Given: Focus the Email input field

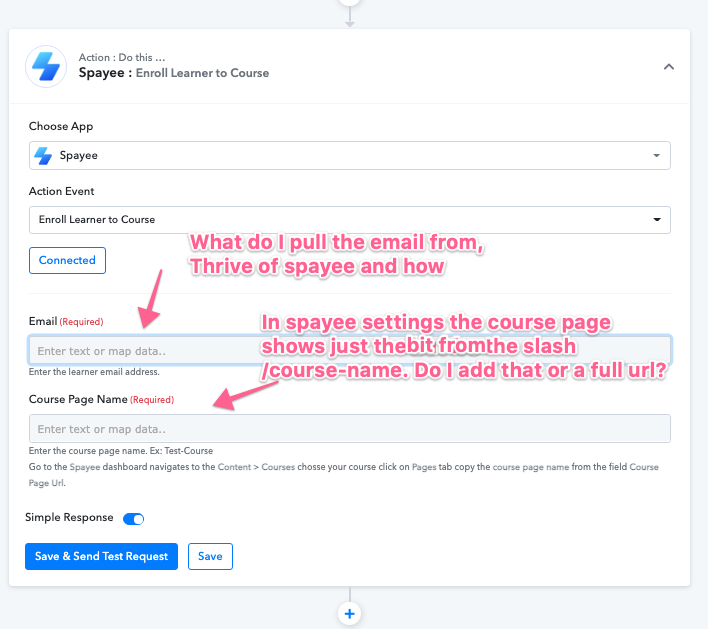Looking at the screenshot, I should click(349, 350).
